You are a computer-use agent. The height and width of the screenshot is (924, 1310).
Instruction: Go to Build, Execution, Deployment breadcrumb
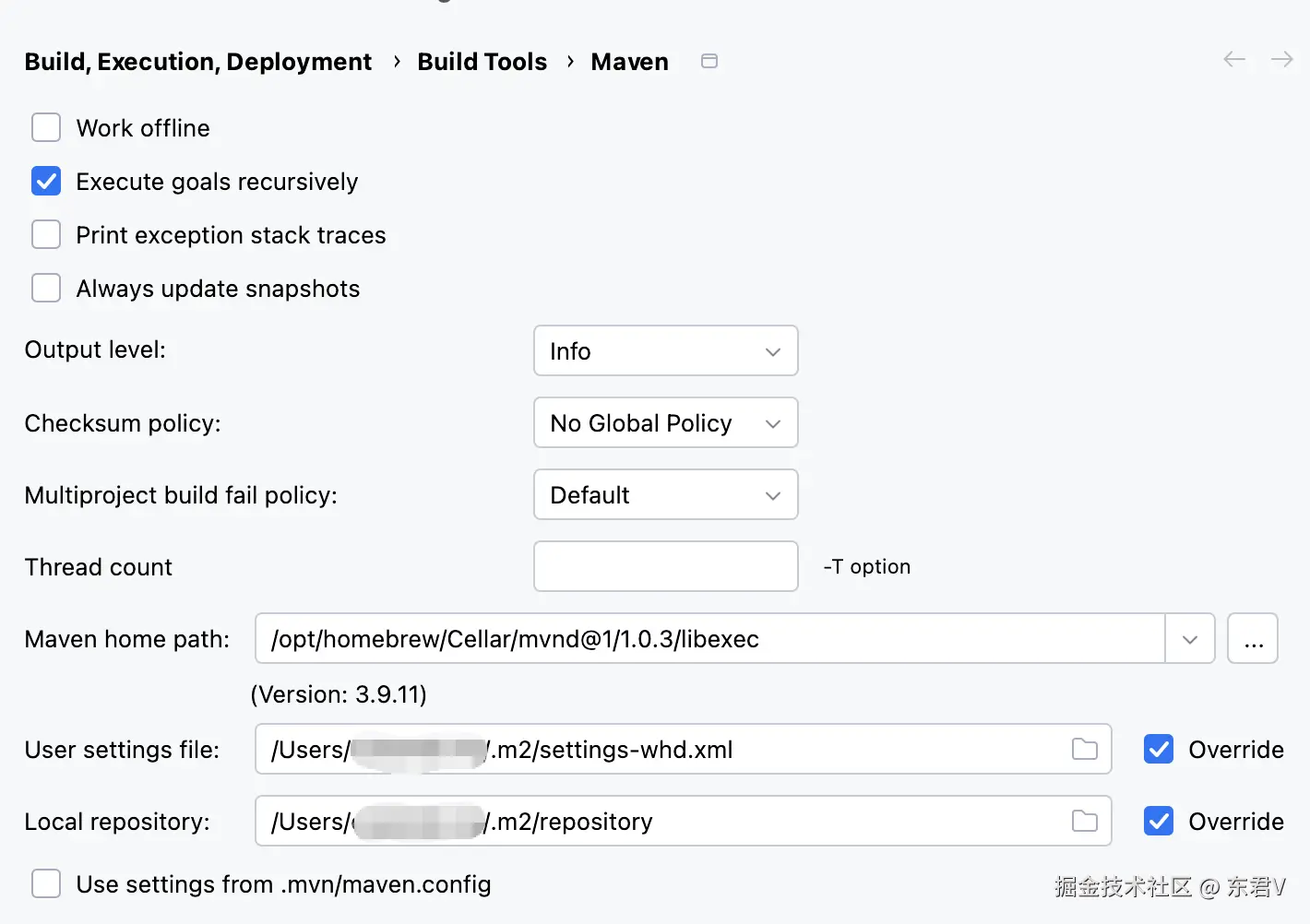pos(198,62)
